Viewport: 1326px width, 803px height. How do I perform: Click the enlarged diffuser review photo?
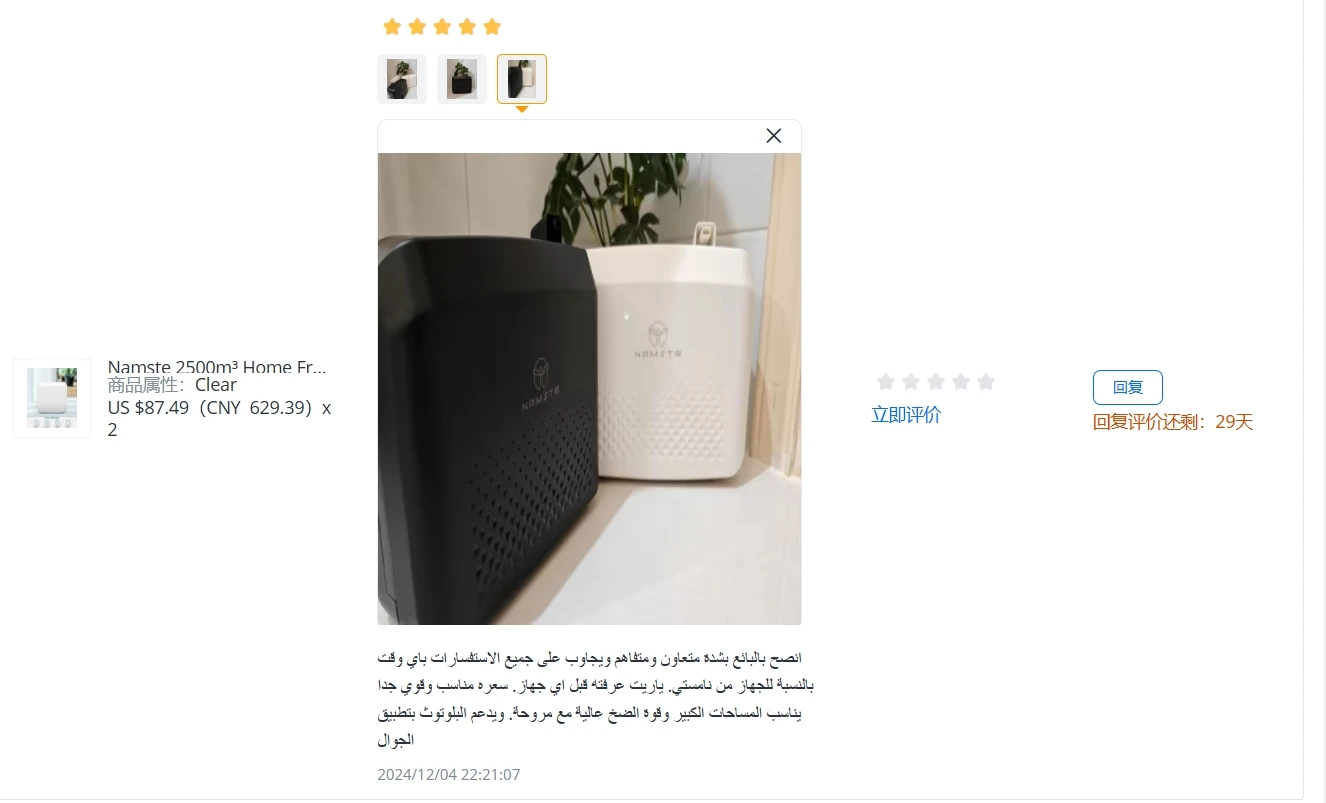pos(589,389)
